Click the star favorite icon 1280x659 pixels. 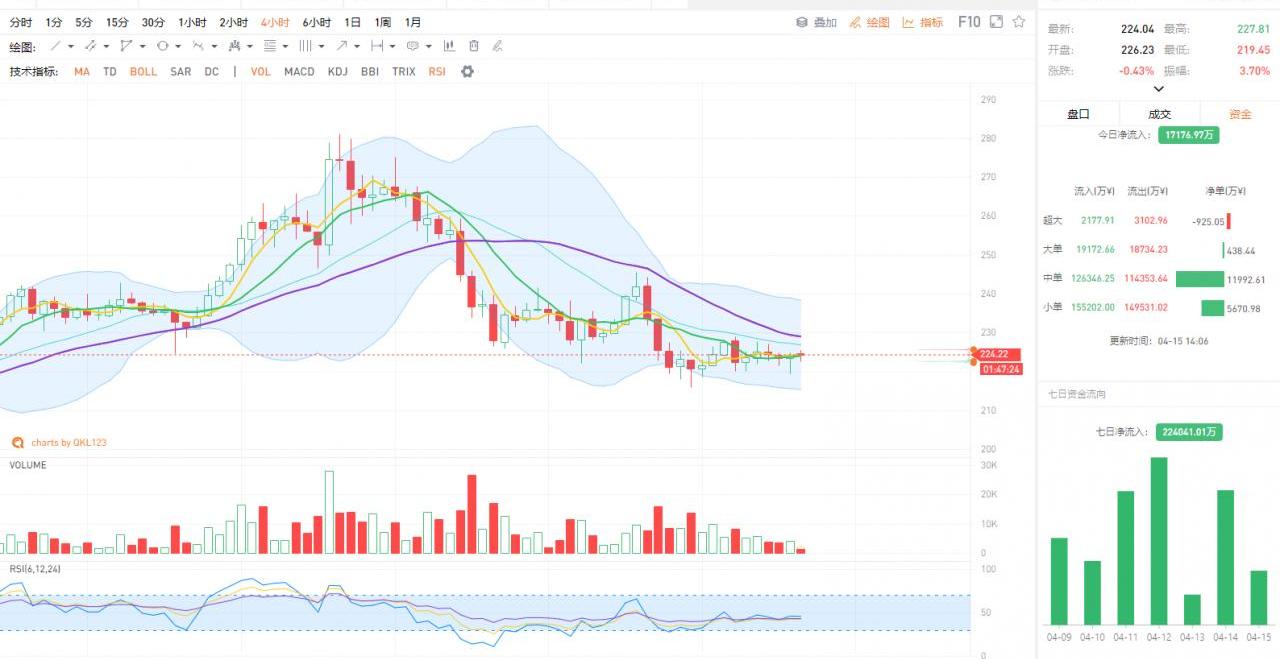(1019, 22)
